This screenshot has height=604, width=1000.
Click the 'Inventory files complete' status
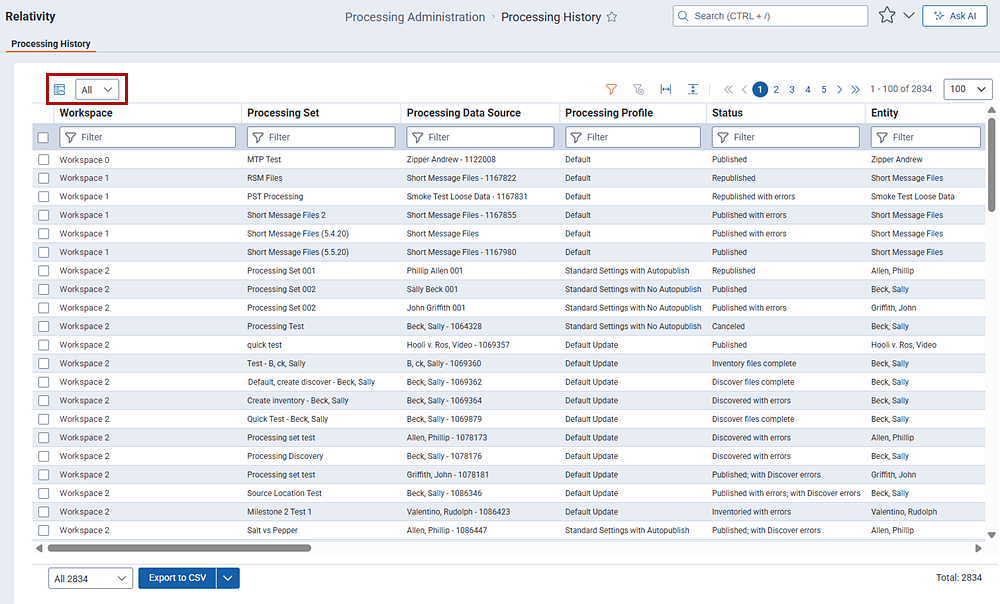(754, 364)
